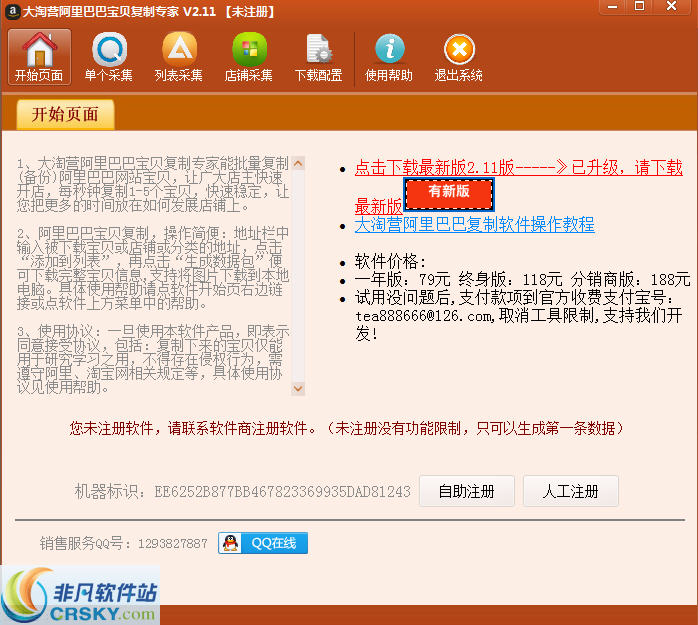Click the QQ penguin icon
The image size is (698, 625).
click(x=230, y=543)
